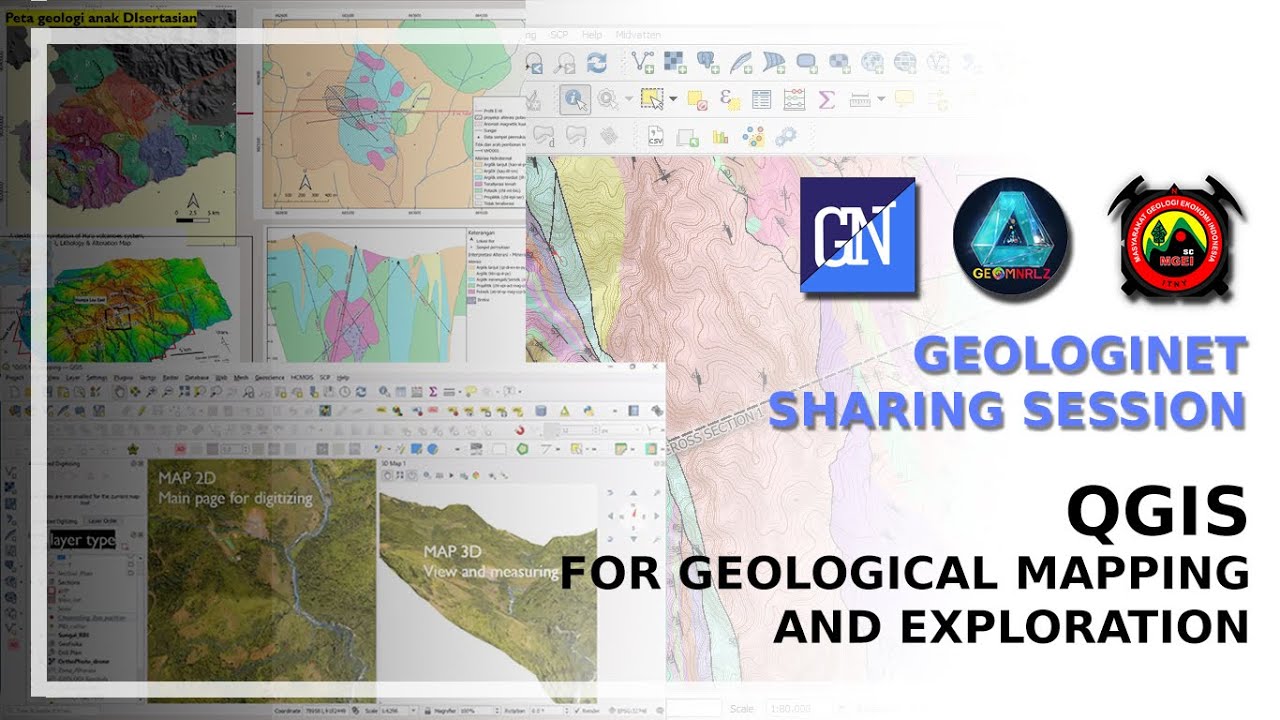Open the HCMGIS menu in lower QGIS window

click(302, 377)
